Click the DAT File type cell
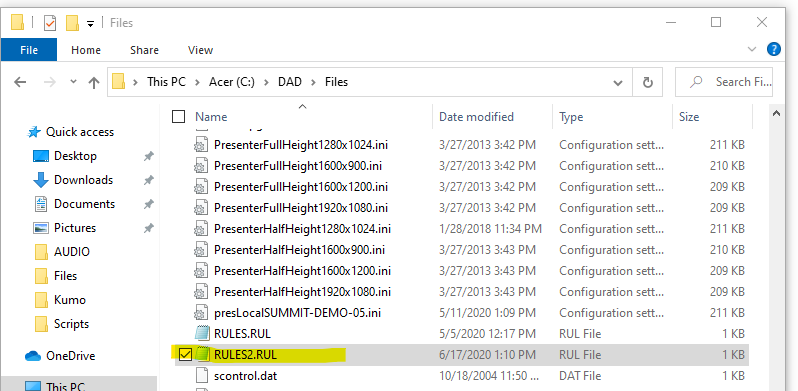The width and height of the screenshot is (798, 391). tap(580, 376)
